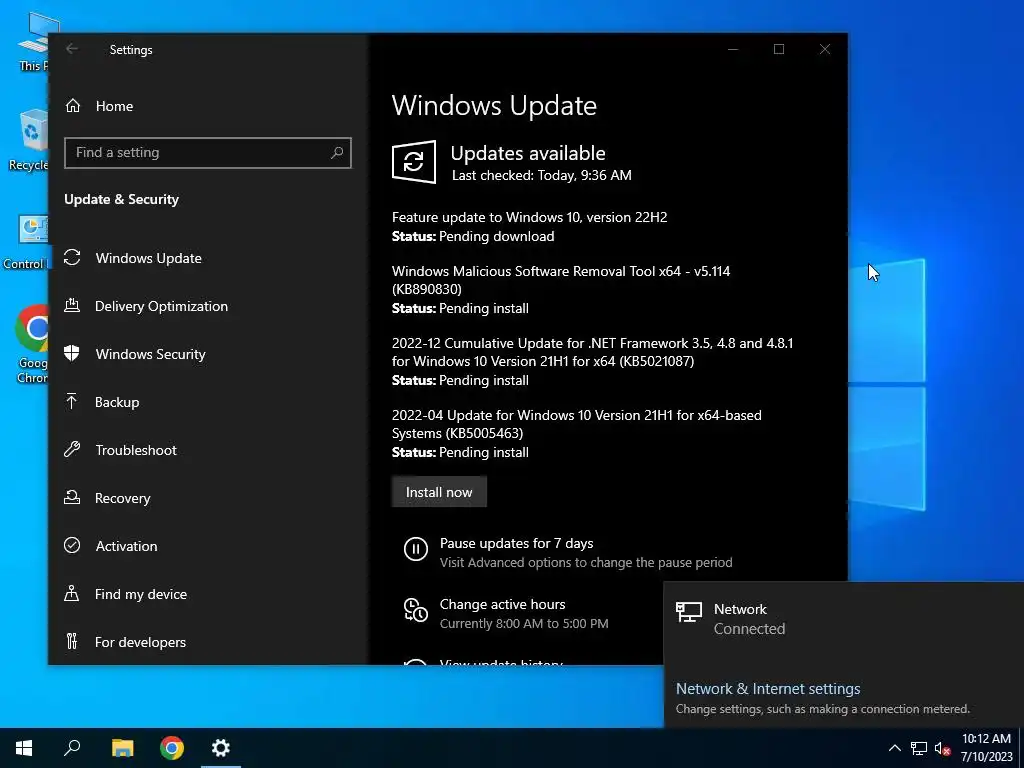Image resolution: width=1024 pixels, height=768 pixels.
Task: Click the Updates available refresh icon
Action: (x=414, y=161)
